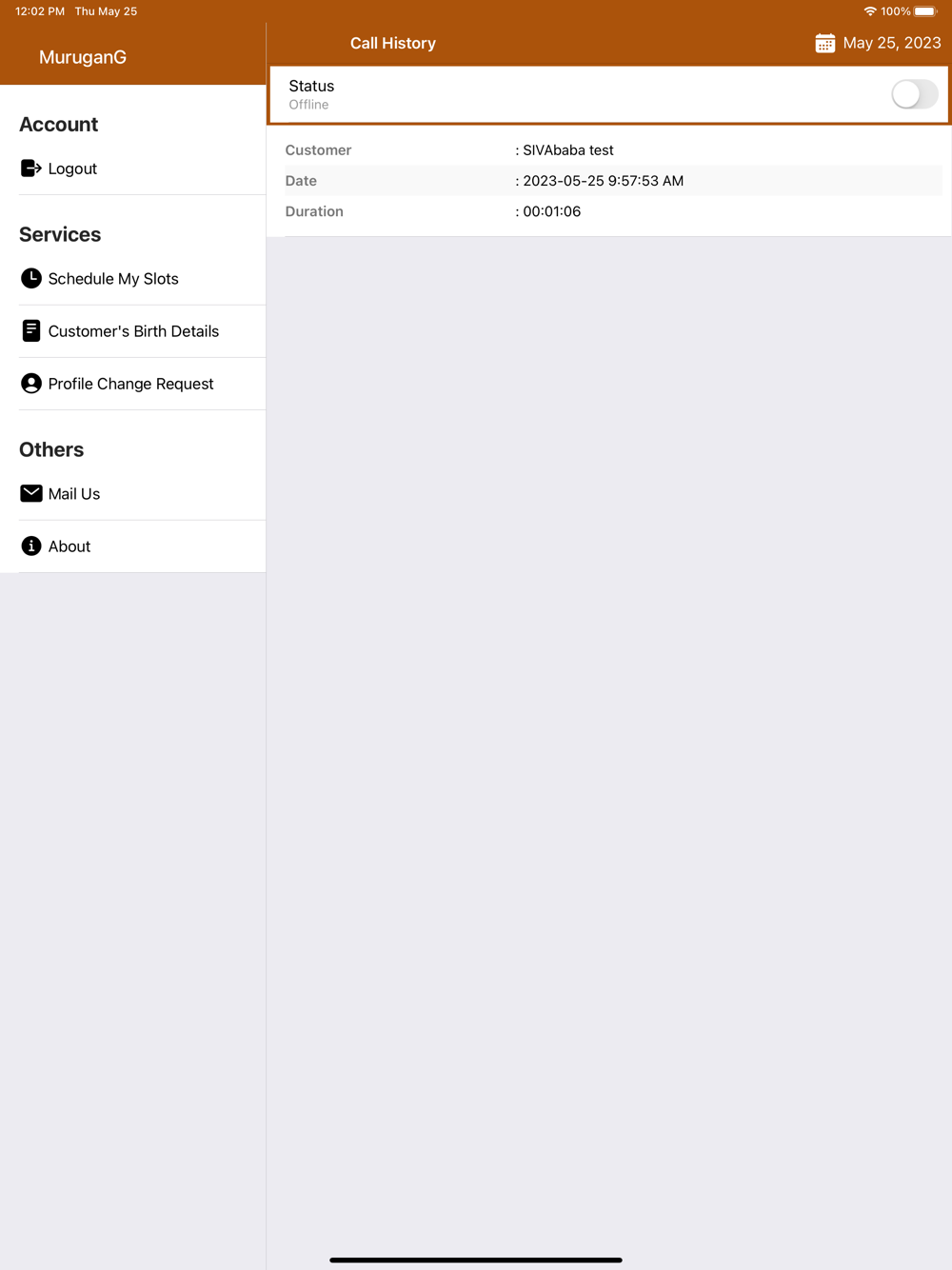Click the clock icon for Schedule My Slots

[30, 278]
